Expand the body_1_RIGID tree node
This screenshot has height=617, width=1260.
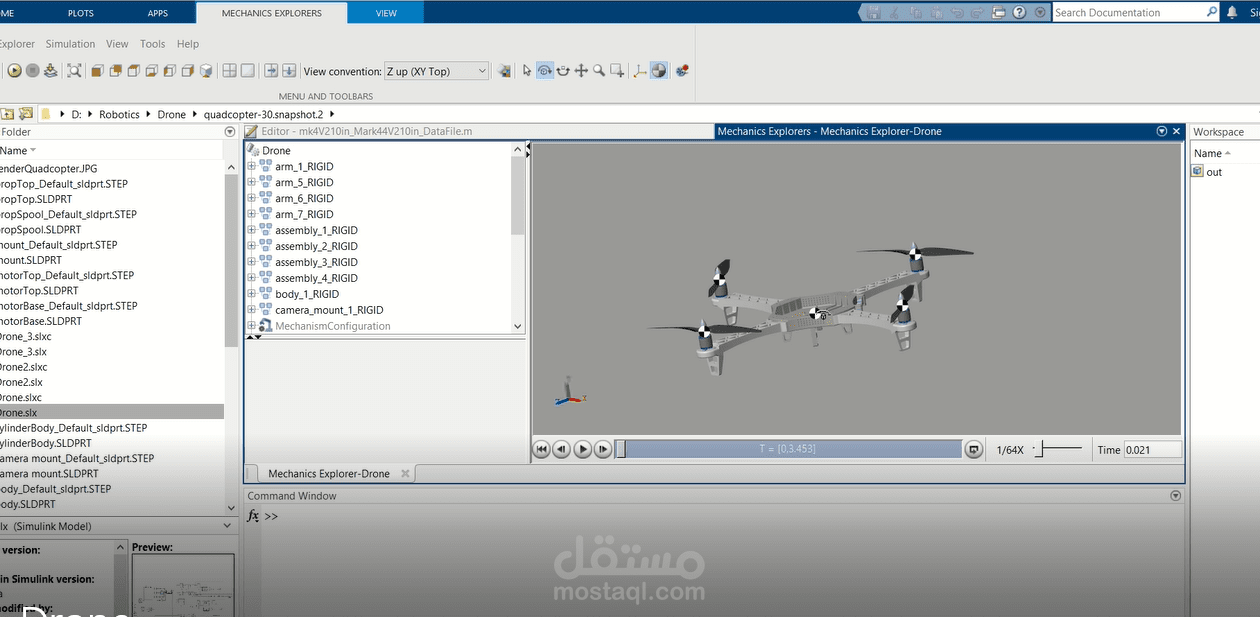click(x=252, y=294)
